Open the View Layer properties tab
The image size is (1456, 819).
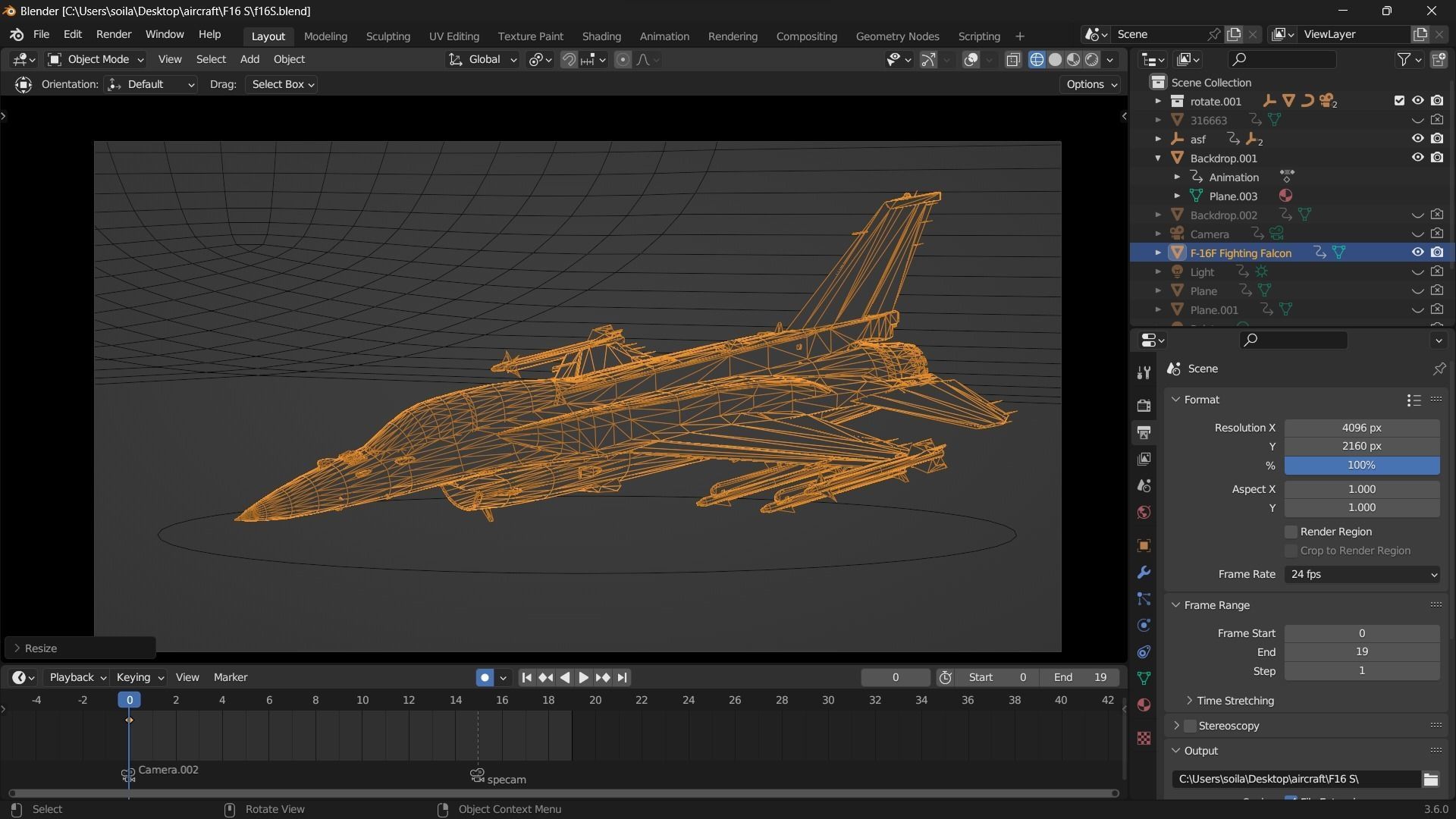tap(1144, 459)
